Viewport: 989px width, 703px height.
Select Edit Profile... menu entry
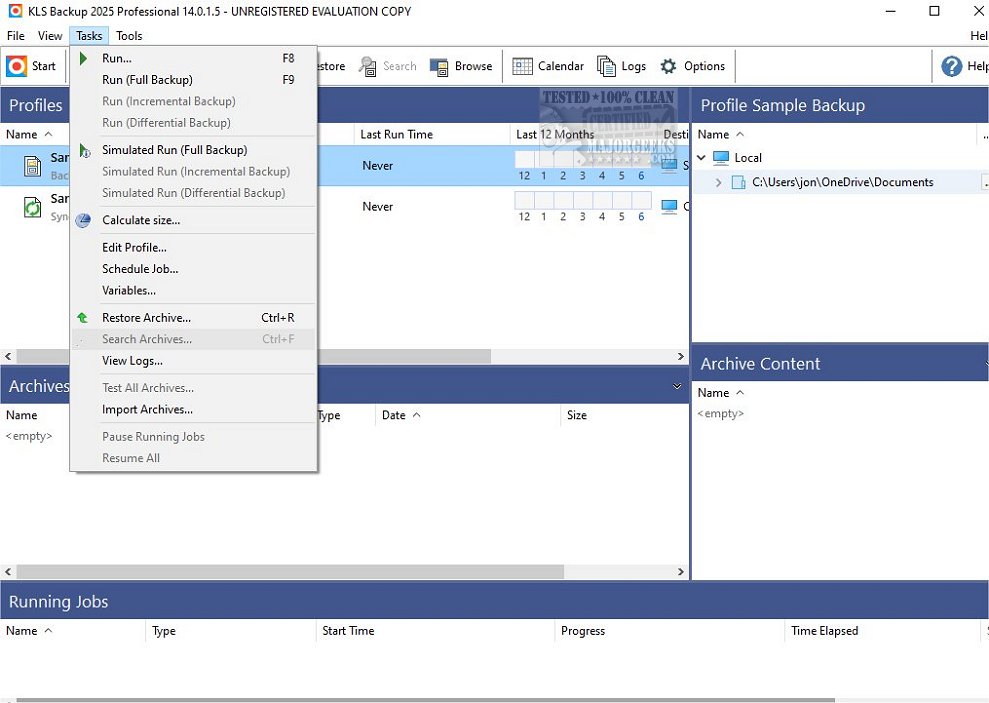click(193, 248)
